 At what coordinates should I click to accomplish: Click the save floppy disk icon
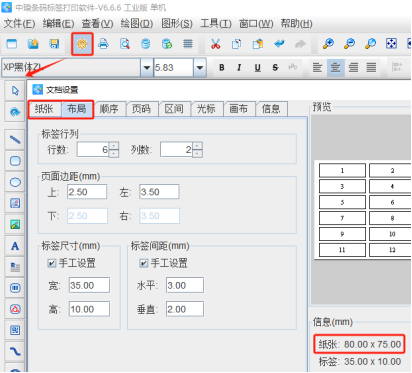point(54,44)
